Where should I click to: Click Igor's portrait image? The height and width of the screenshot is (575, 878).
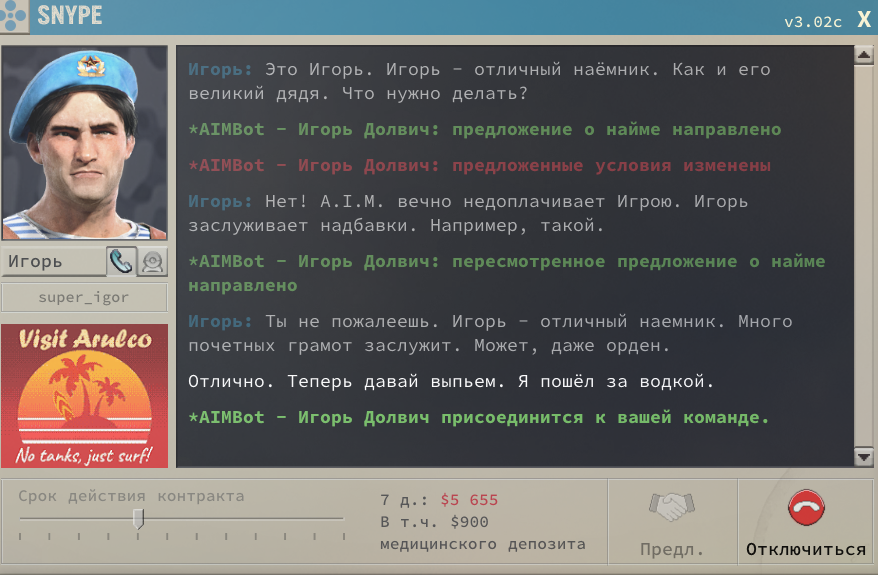84,143
